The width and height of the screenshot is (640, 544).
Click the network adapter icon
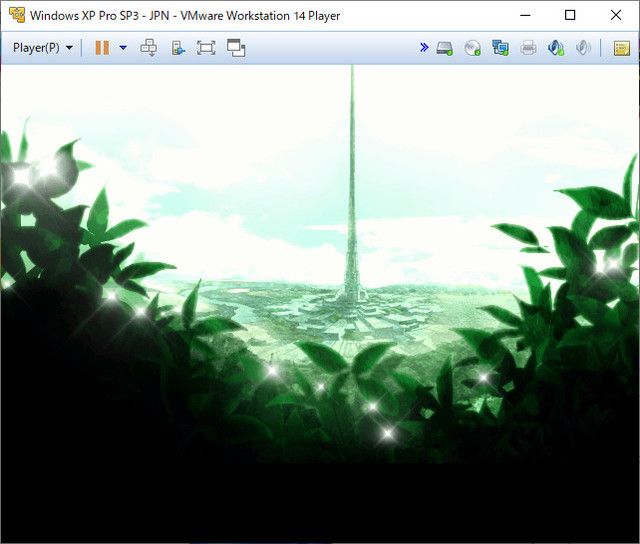(500, 48)
